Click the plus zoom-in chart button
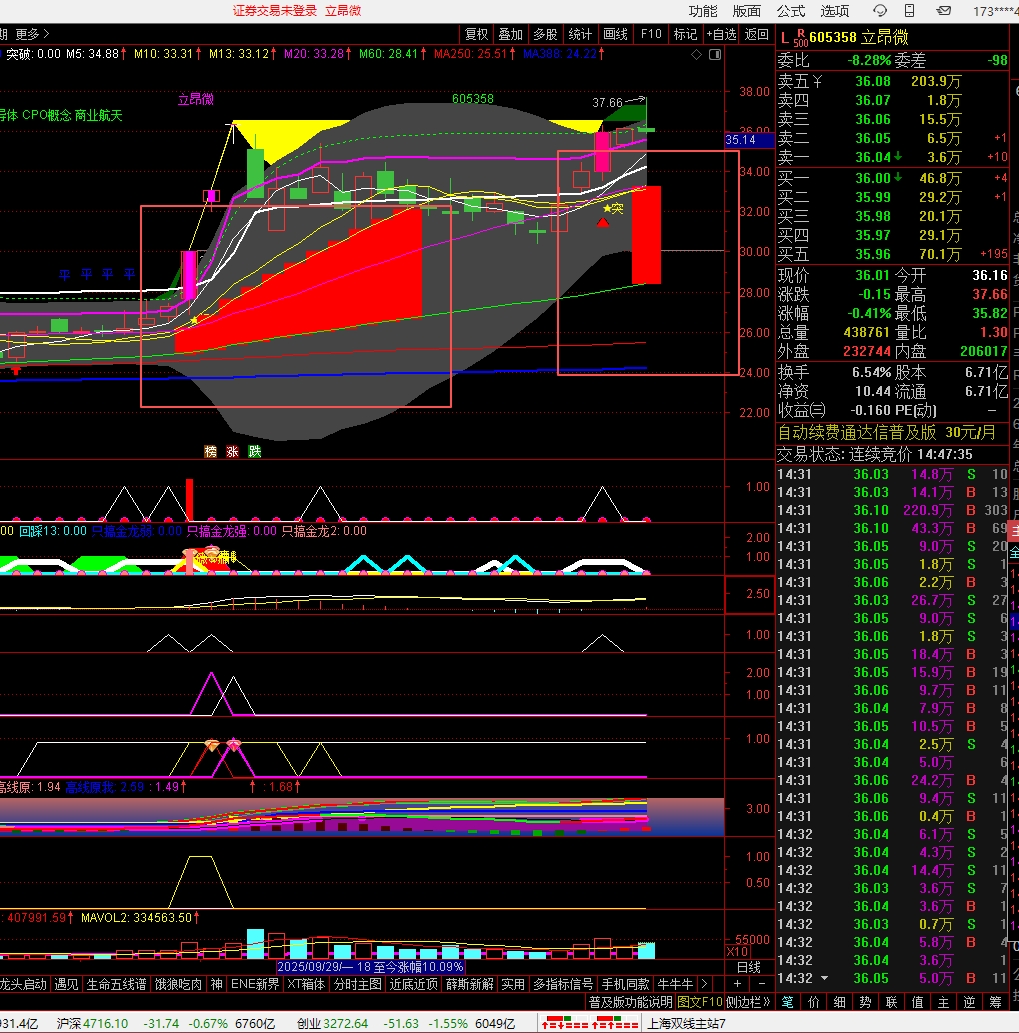The width and height of the screenshot is (1019, 1033). point(737,984)
